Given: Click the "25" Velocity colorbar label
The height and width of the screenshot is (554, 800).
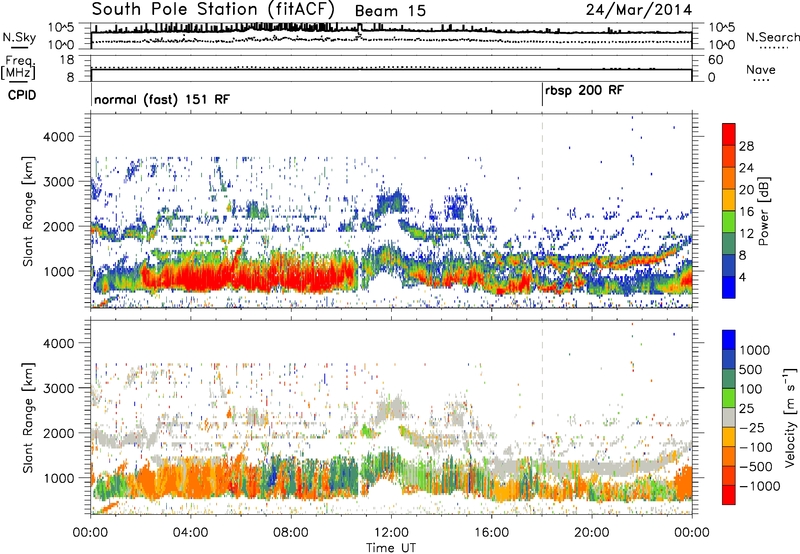Looking at the screenshot, I should coord(747,408).
